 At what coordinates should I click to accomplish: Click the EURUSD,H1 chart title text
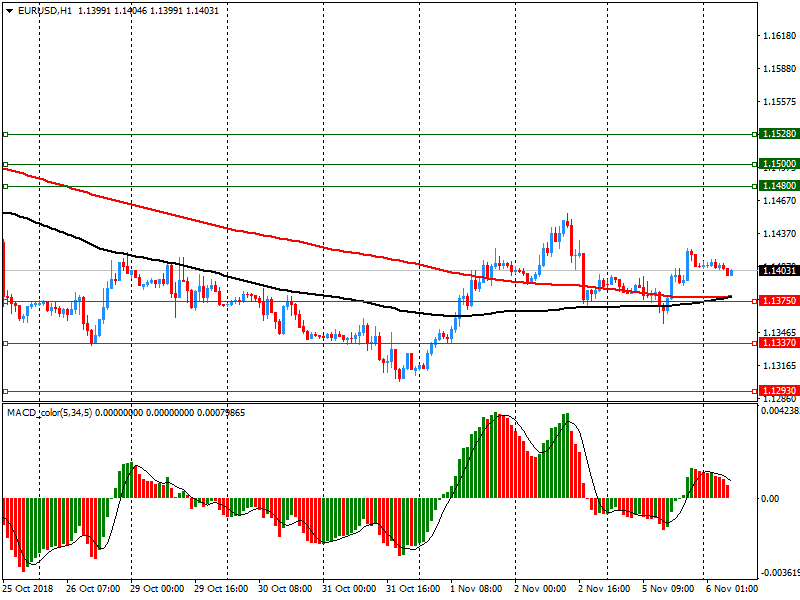(45, 11)
